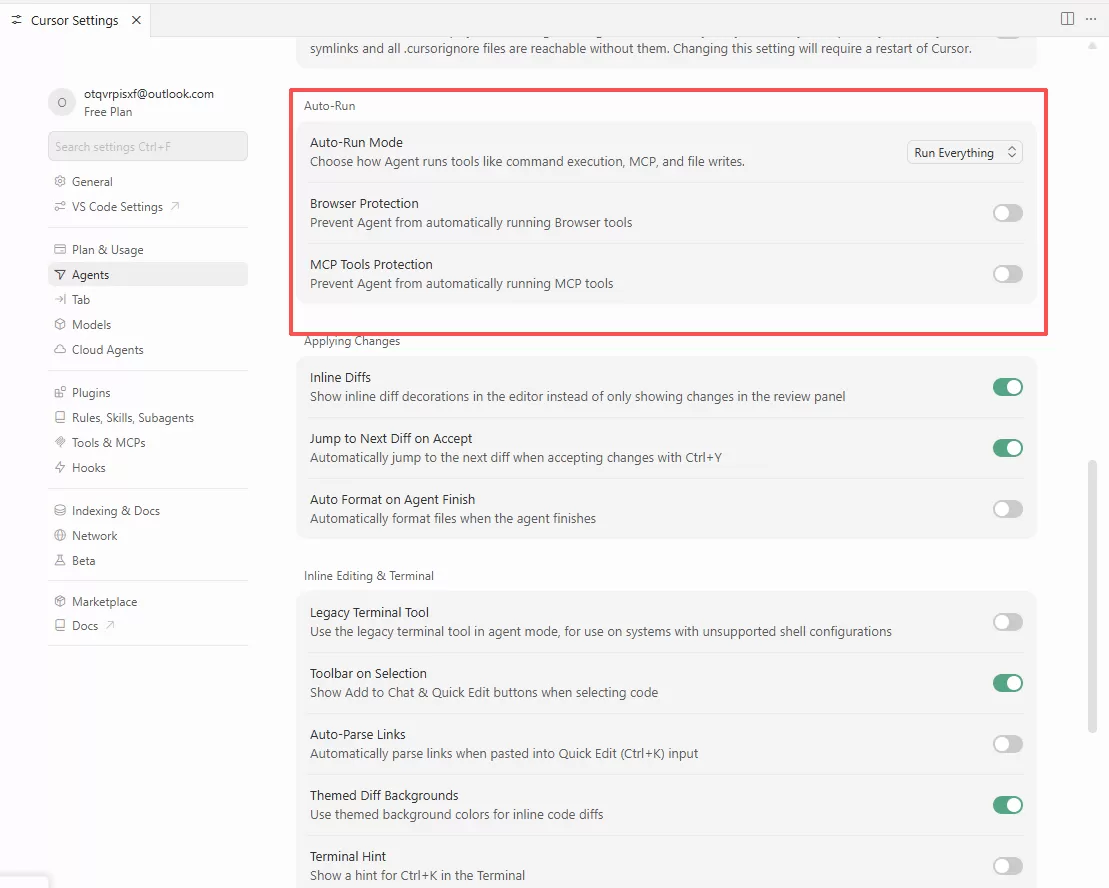Open the Indexing & Docs section
Image resolution: width=1109 pixels, height=888 pixels.
148,510
